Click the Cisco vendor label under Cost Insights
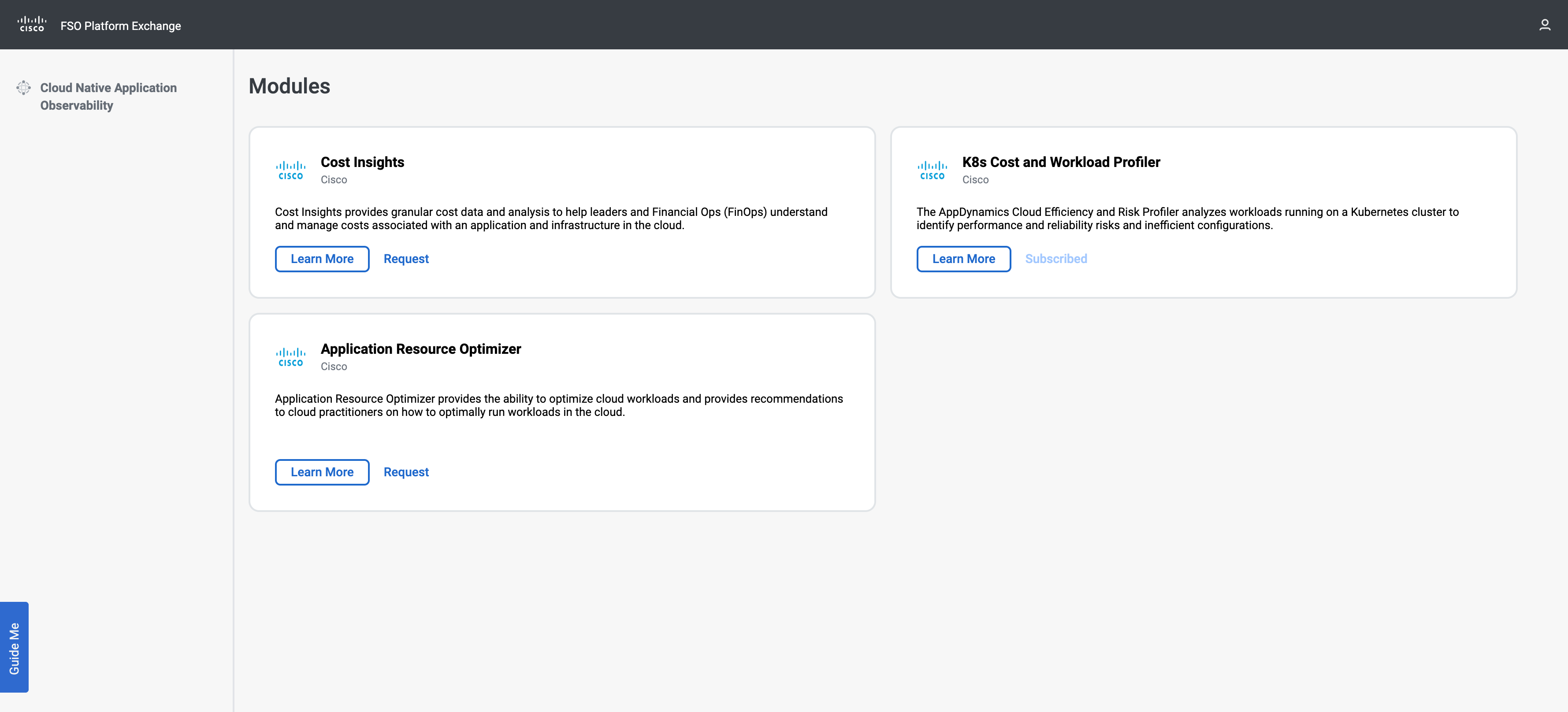The image size is (1568, 712). pos(334,179)
